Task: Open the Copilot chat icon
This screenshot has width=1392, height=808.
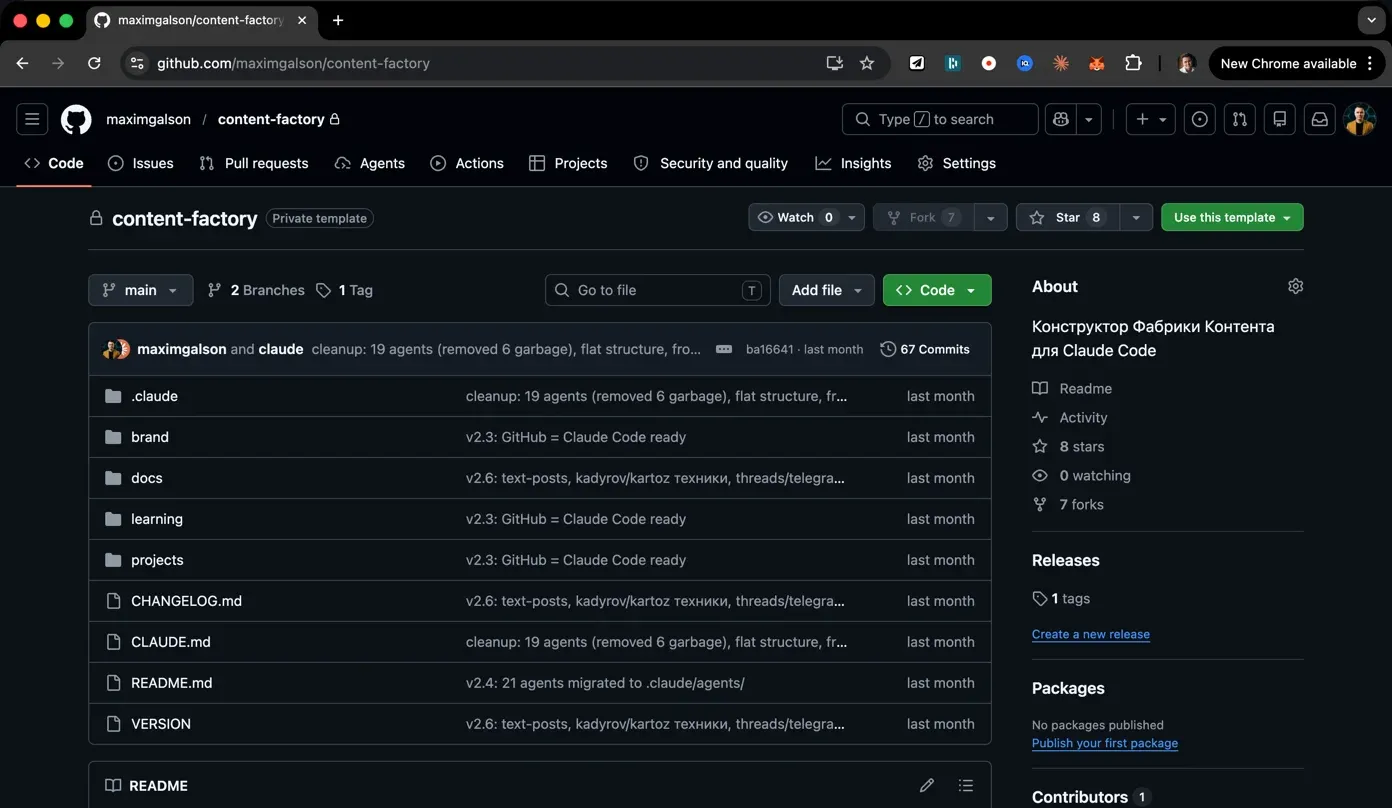Action: [x=1061, y=119]
